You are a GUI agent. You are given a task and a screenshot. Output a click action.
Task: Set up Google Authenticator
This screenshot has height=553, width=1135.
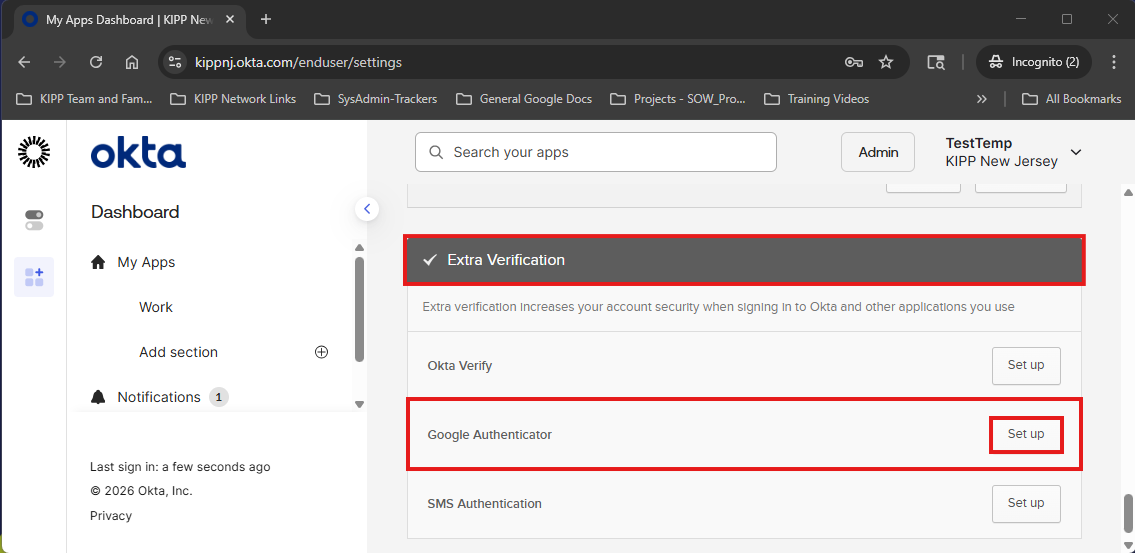coord(1025,435)
